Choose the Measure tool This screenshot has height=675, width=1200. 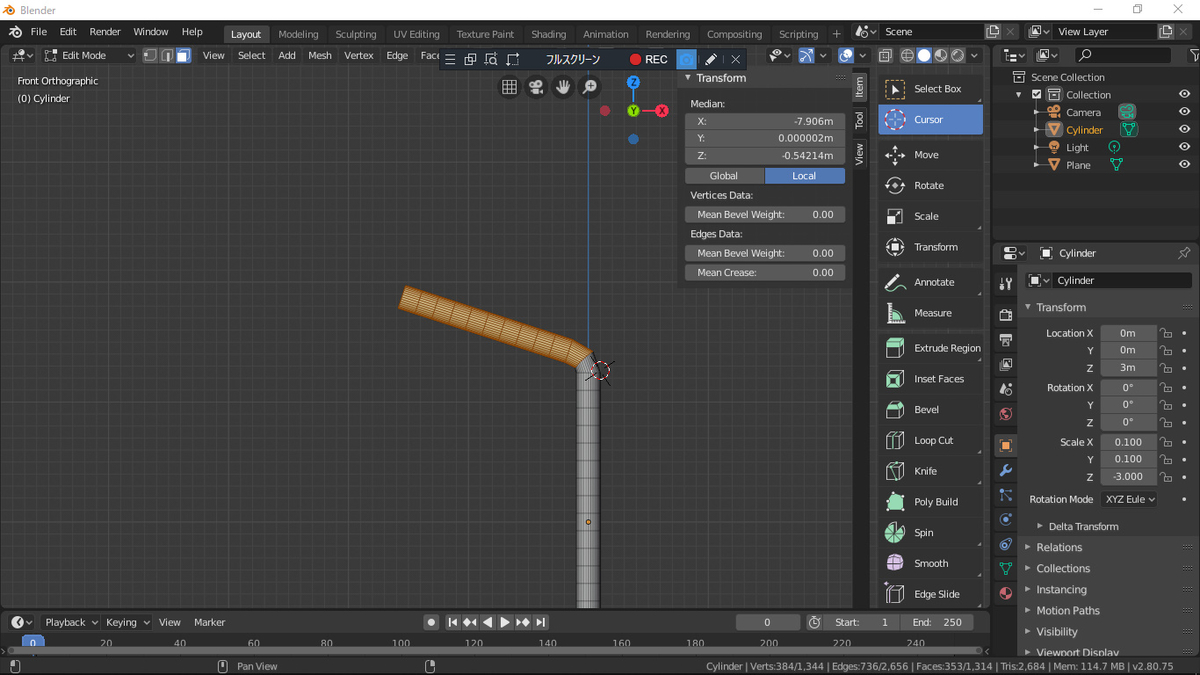click(x=930, y=313)
